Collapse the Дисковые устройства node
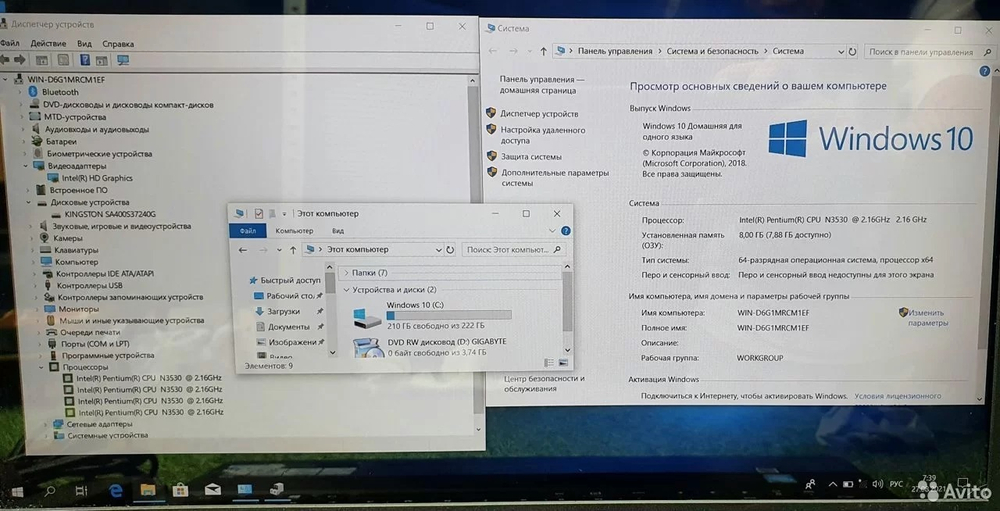Screen dimensions: 1000x511 click(x=29, y=202)
